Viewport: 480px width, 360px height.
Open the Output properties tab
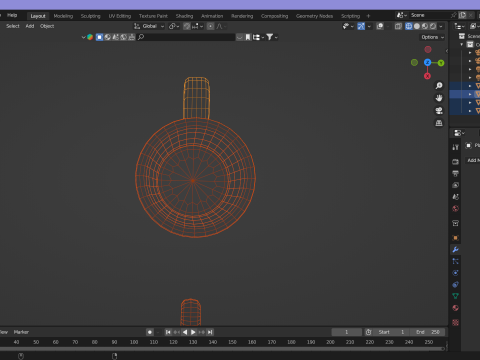click(x=455, y=173)
